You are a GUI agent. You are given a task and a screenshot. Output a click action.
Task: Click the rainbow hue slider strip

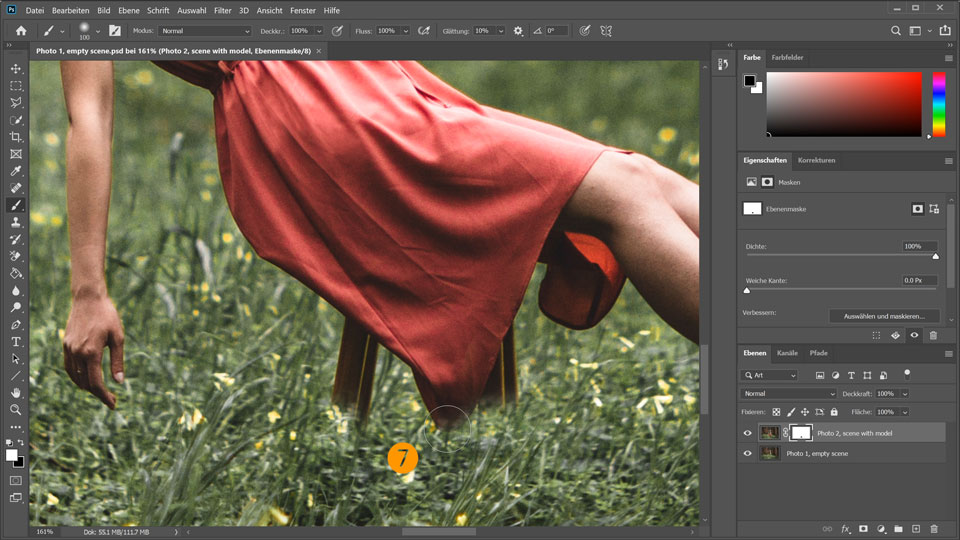[938, 105]
